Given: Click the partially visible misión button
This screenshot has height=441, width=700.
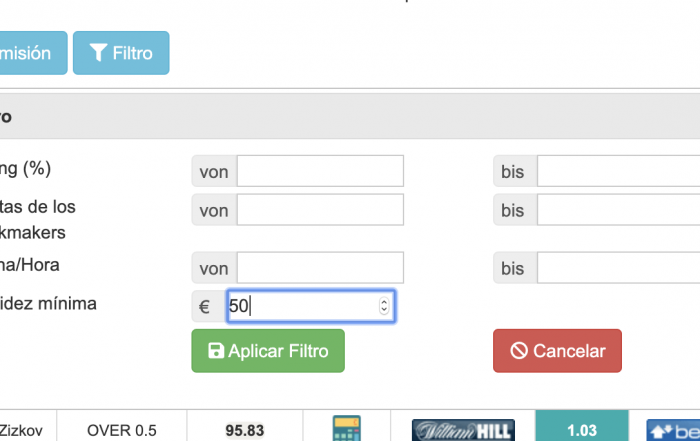Looking at the screenshot, I should pyautogui.click(x=33, y=53).
